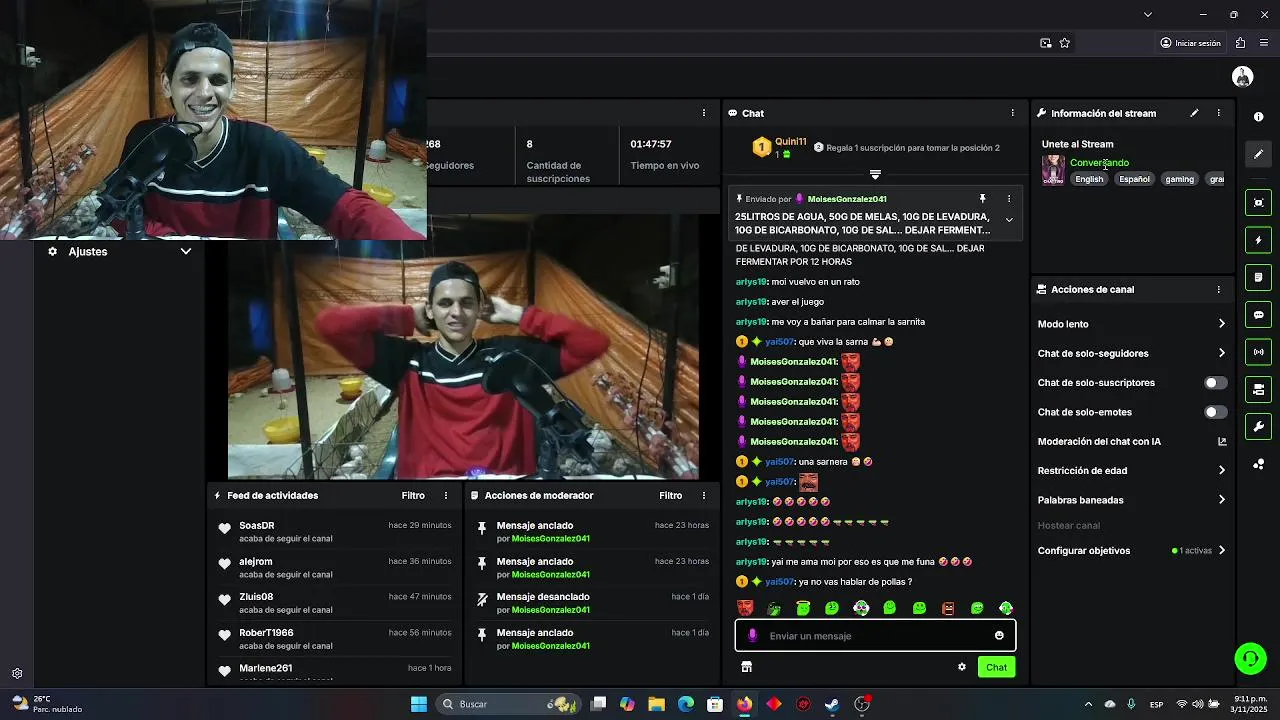
Task: Toggle Chat de solo-suscriptores switch
Action: tap(1215, 383)
